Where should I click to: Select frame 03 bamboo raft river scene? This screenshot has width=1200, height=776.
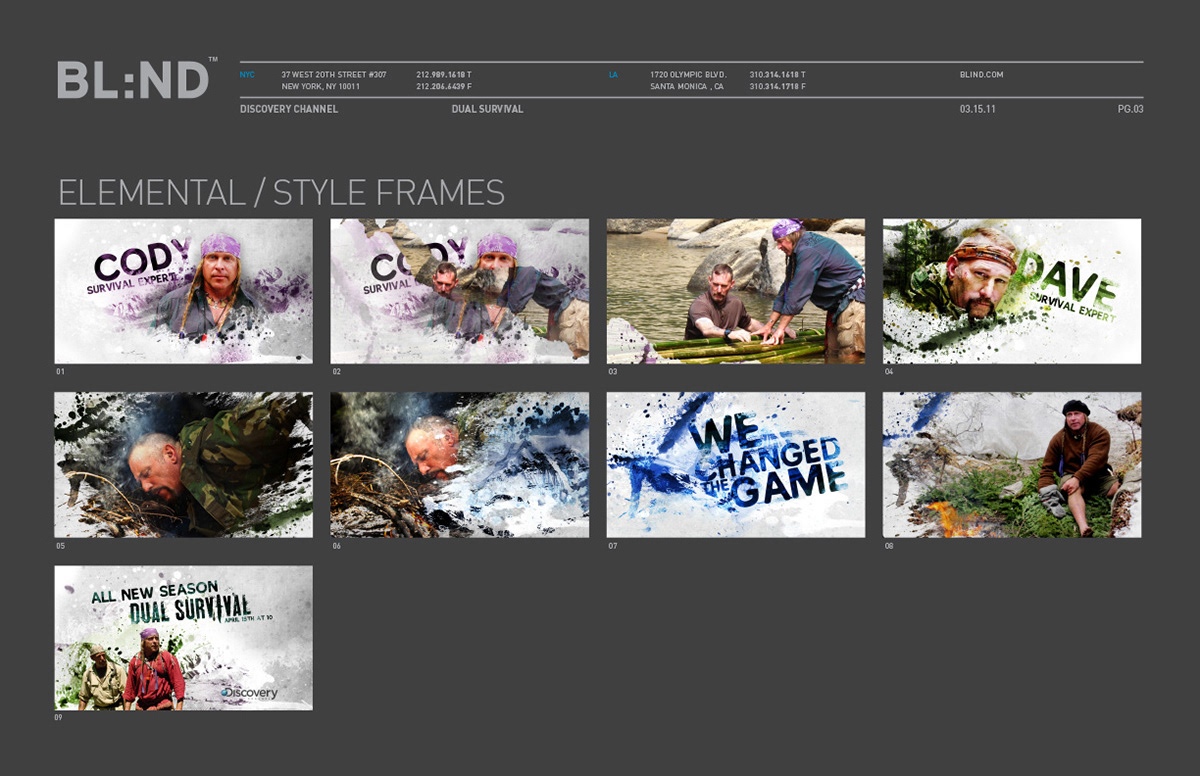point(736,291)
